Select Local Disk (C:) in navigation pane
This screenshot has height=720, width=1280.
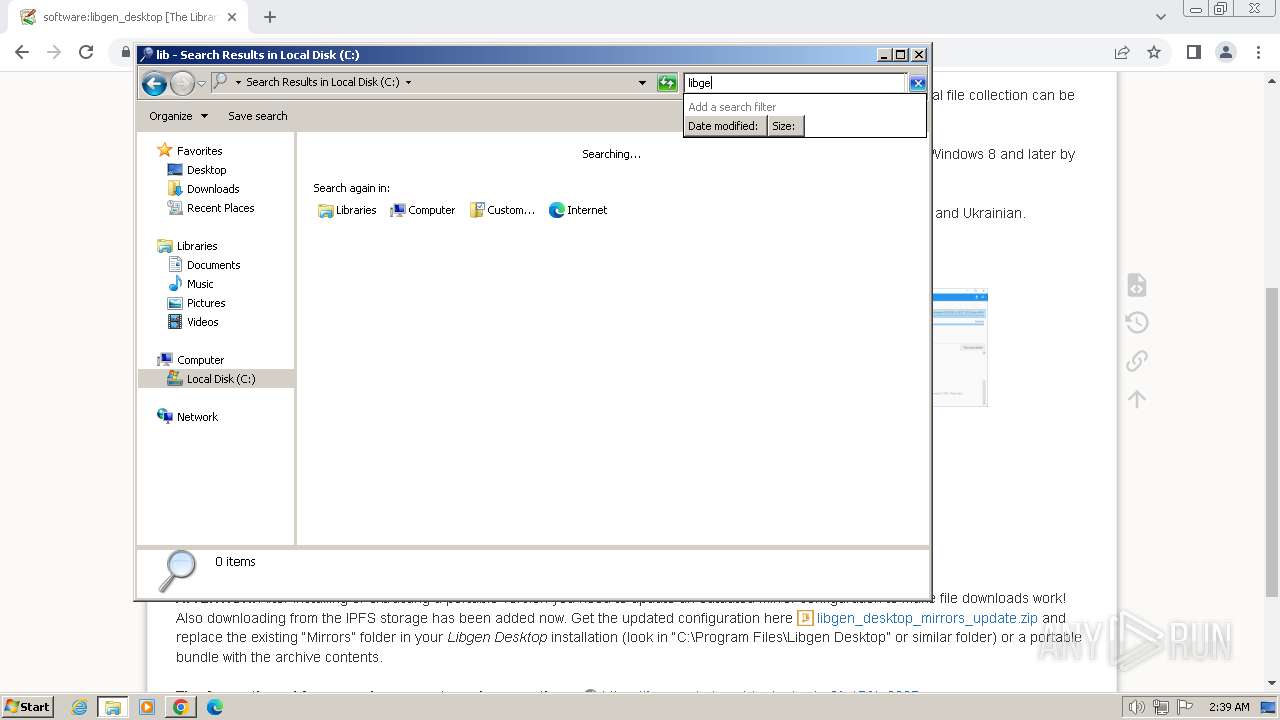220,379
